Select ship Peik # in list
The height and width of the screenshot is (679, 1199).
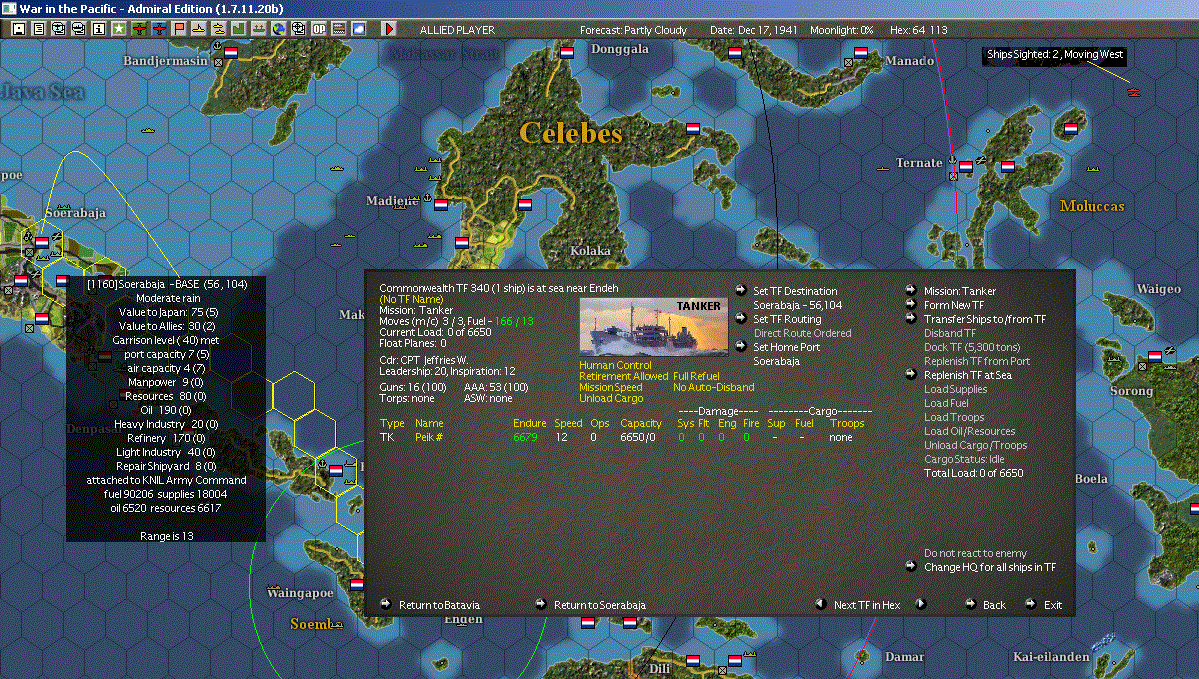[429, 437]
